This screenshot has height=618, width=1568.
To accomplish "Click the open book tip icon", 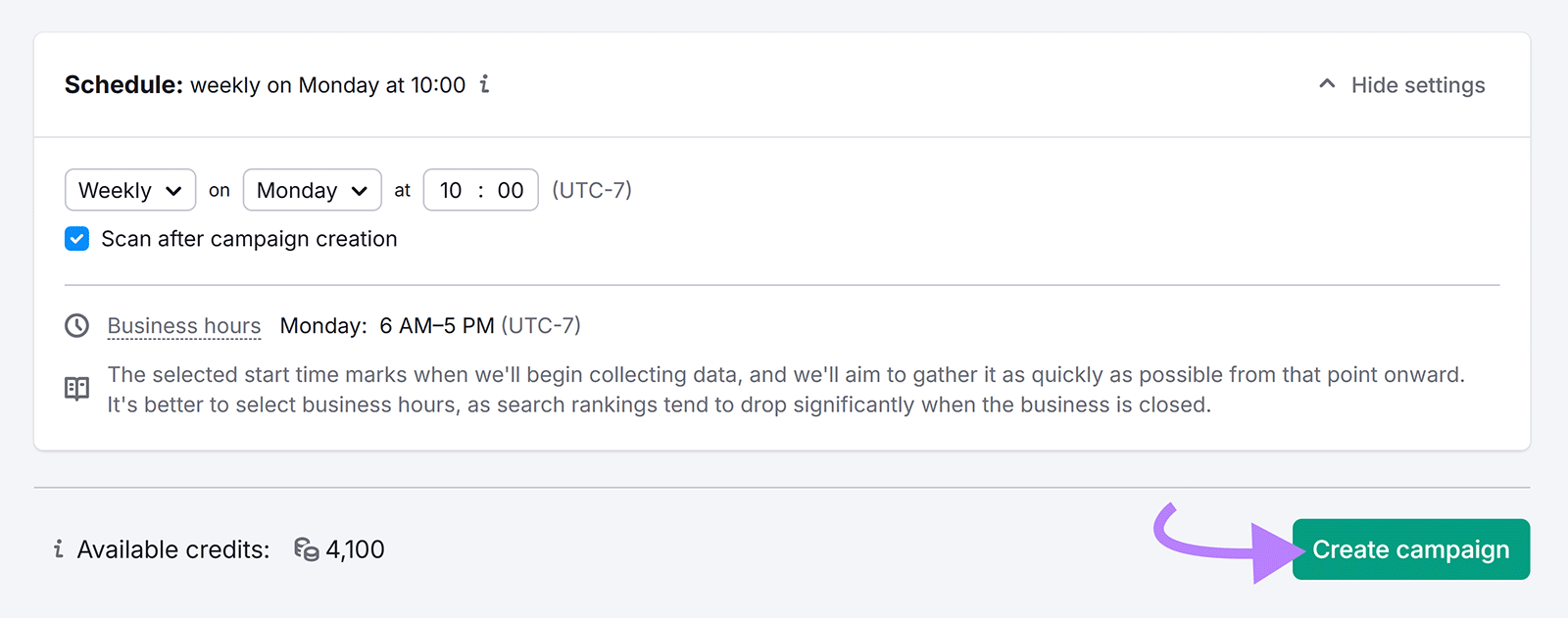I will pyautogui.click(x=76, y=389).
